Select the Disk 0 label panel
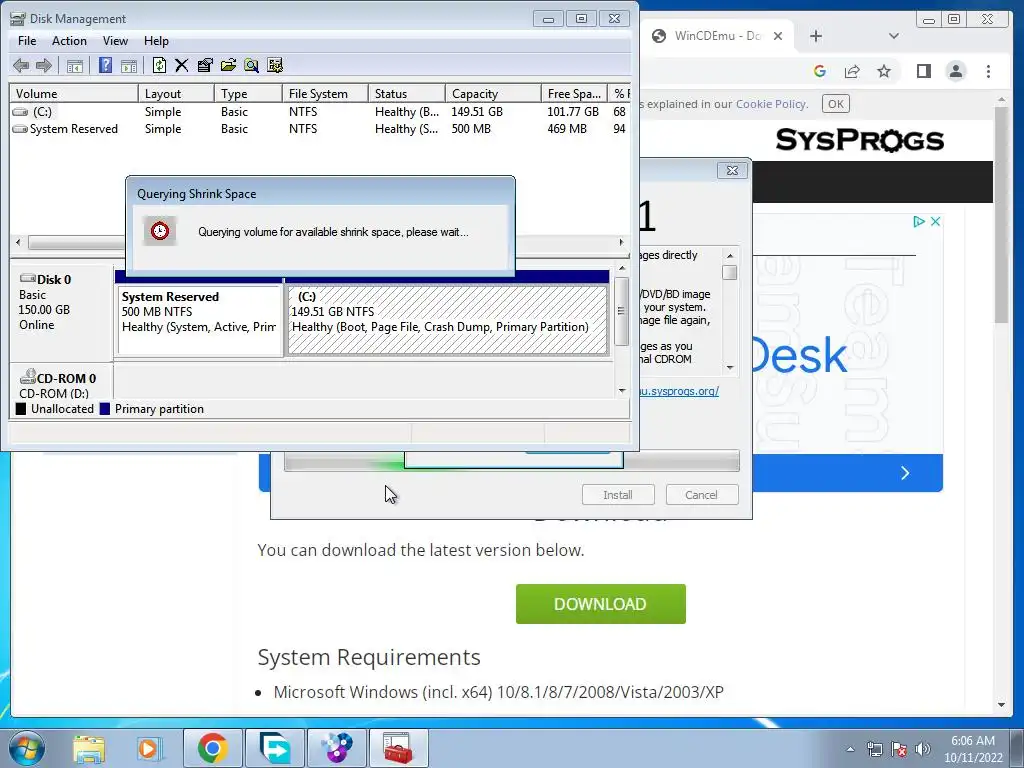This screenshot has width=1024, height=768. coord(62,312)
